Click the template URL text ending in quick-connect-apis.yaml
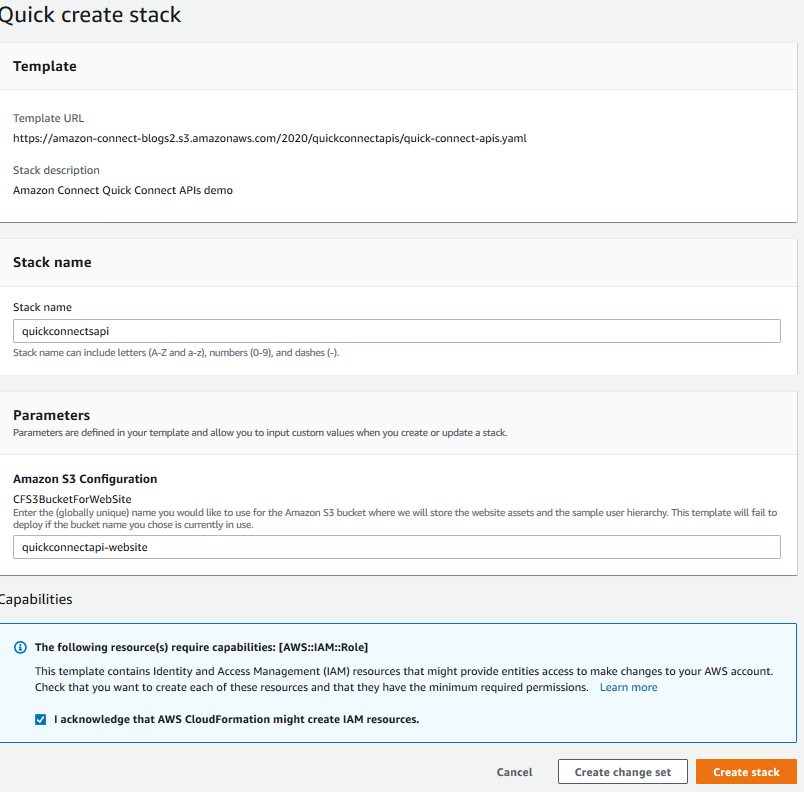The height and width of the screenshot is (792, 804). [270, 138]
